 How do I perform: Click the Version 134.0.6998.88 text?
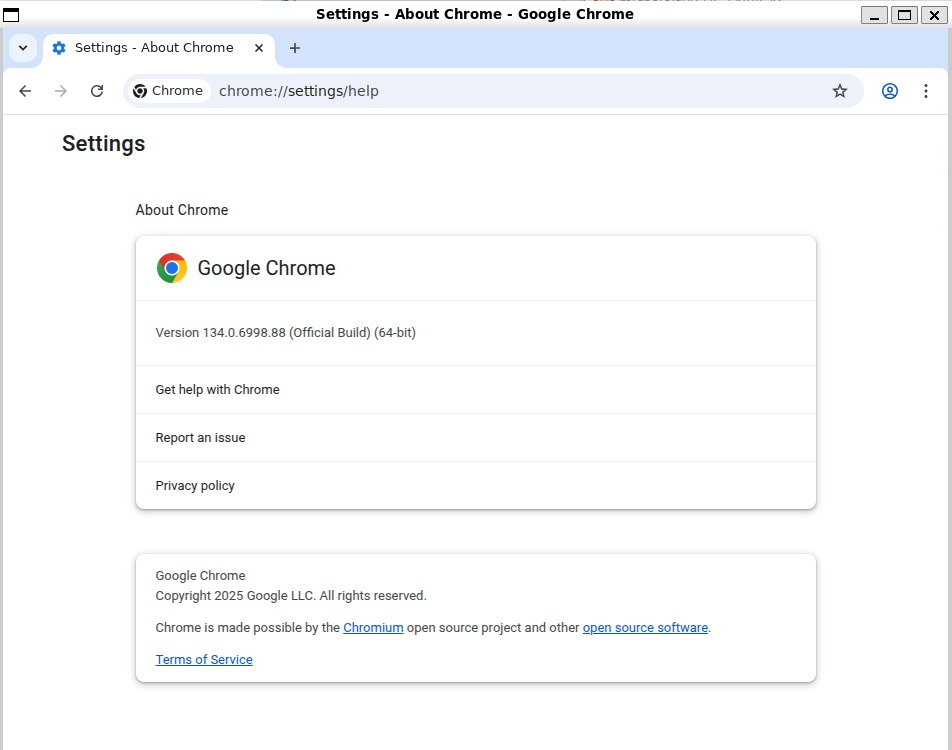point(285,333)
